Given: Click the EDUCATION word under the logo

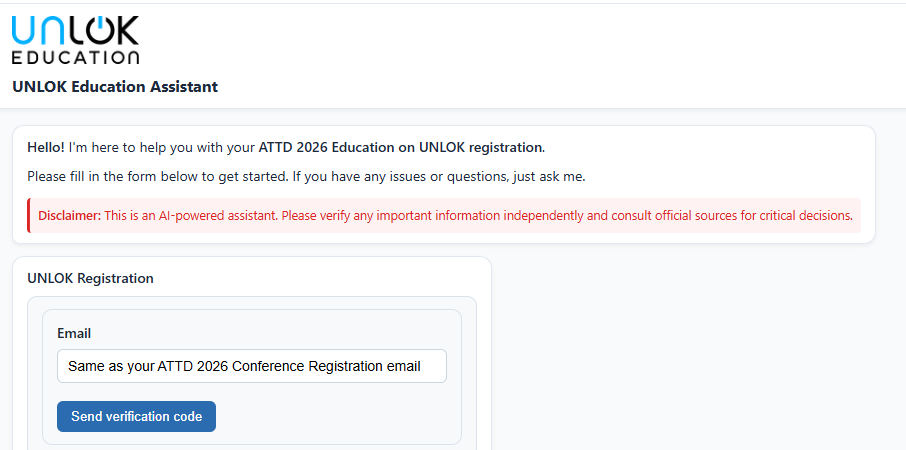Looking at the screenshot, I should [x=75, y=57].
